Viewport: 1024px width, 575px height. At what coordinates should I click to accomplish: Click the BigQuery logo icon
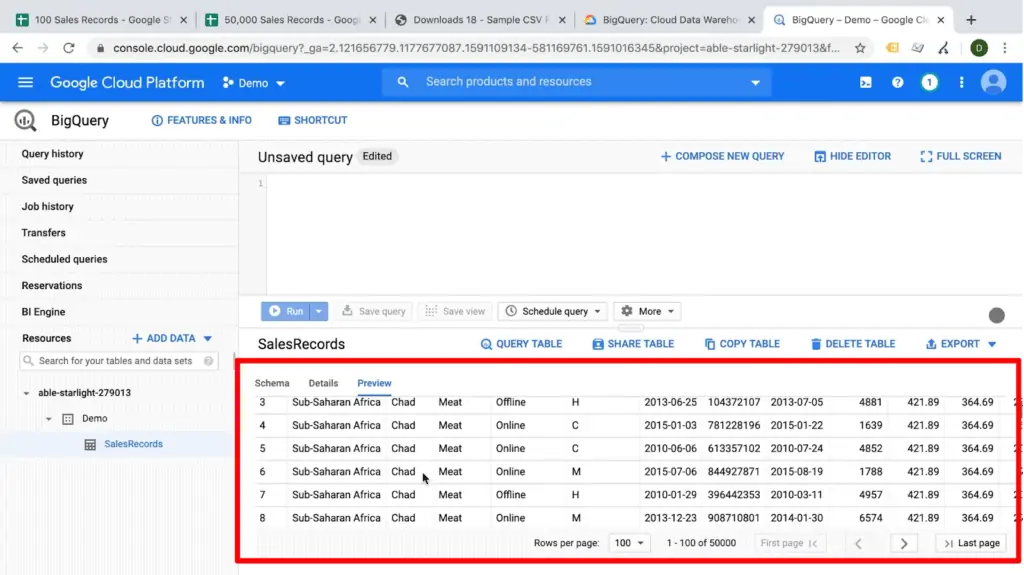25,120
